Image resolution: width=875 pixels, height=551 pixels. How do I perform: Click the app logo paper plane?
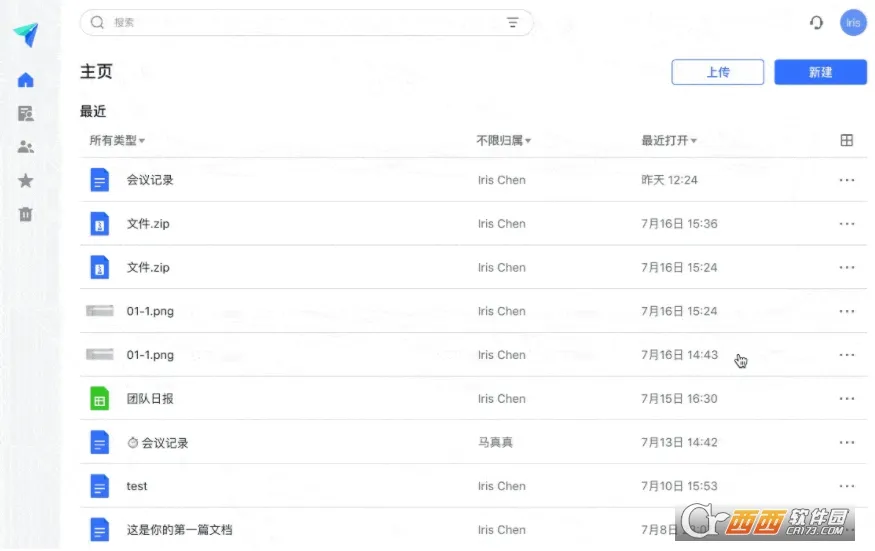pos(26,36)
